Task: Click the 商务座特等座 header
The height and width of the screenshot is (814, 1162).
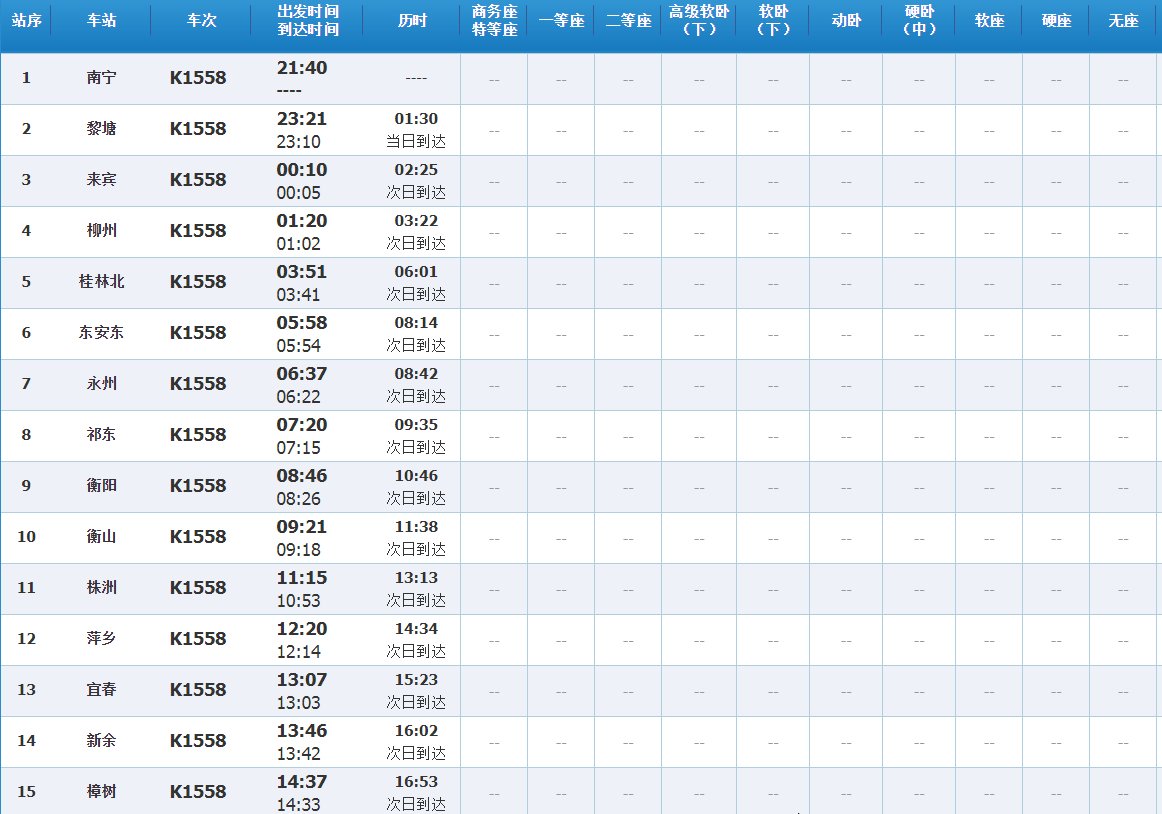Action: [x=492, y=22]
